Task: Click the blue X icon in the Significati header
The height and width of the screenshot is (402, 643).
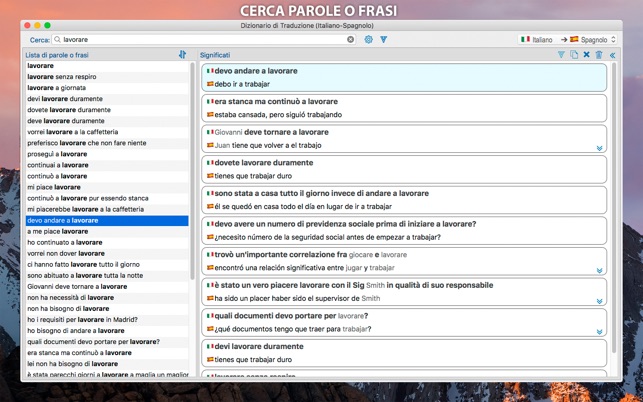Action: (x=587, y=54)
